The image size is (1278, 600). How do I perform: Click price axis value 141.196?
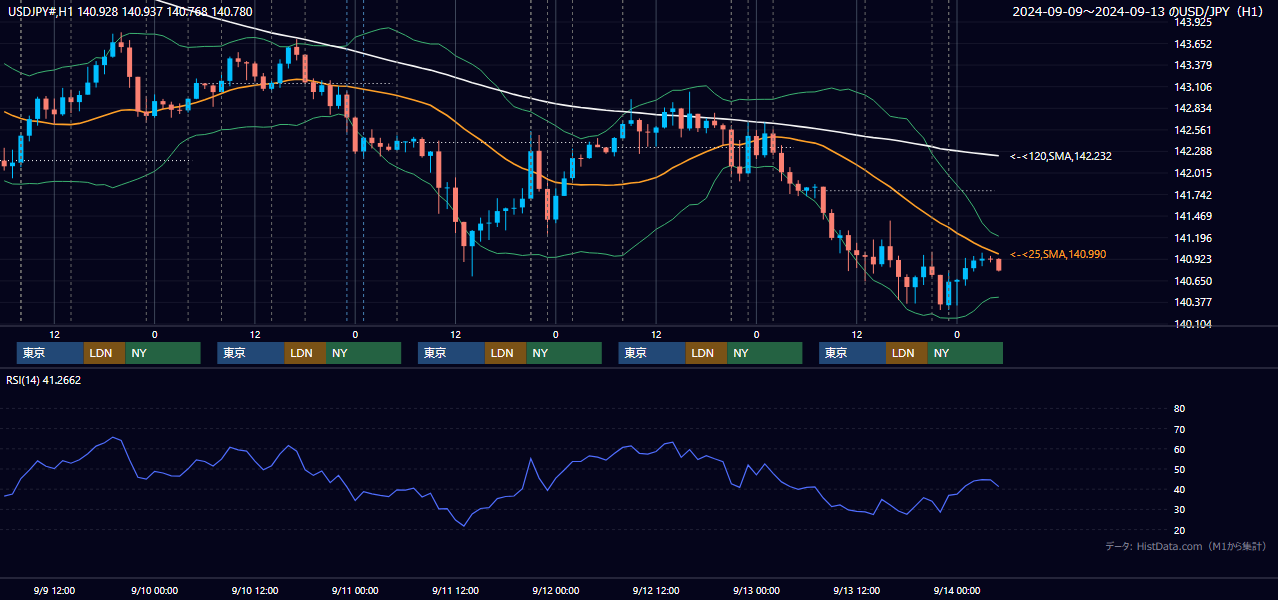click(1194, 238)
